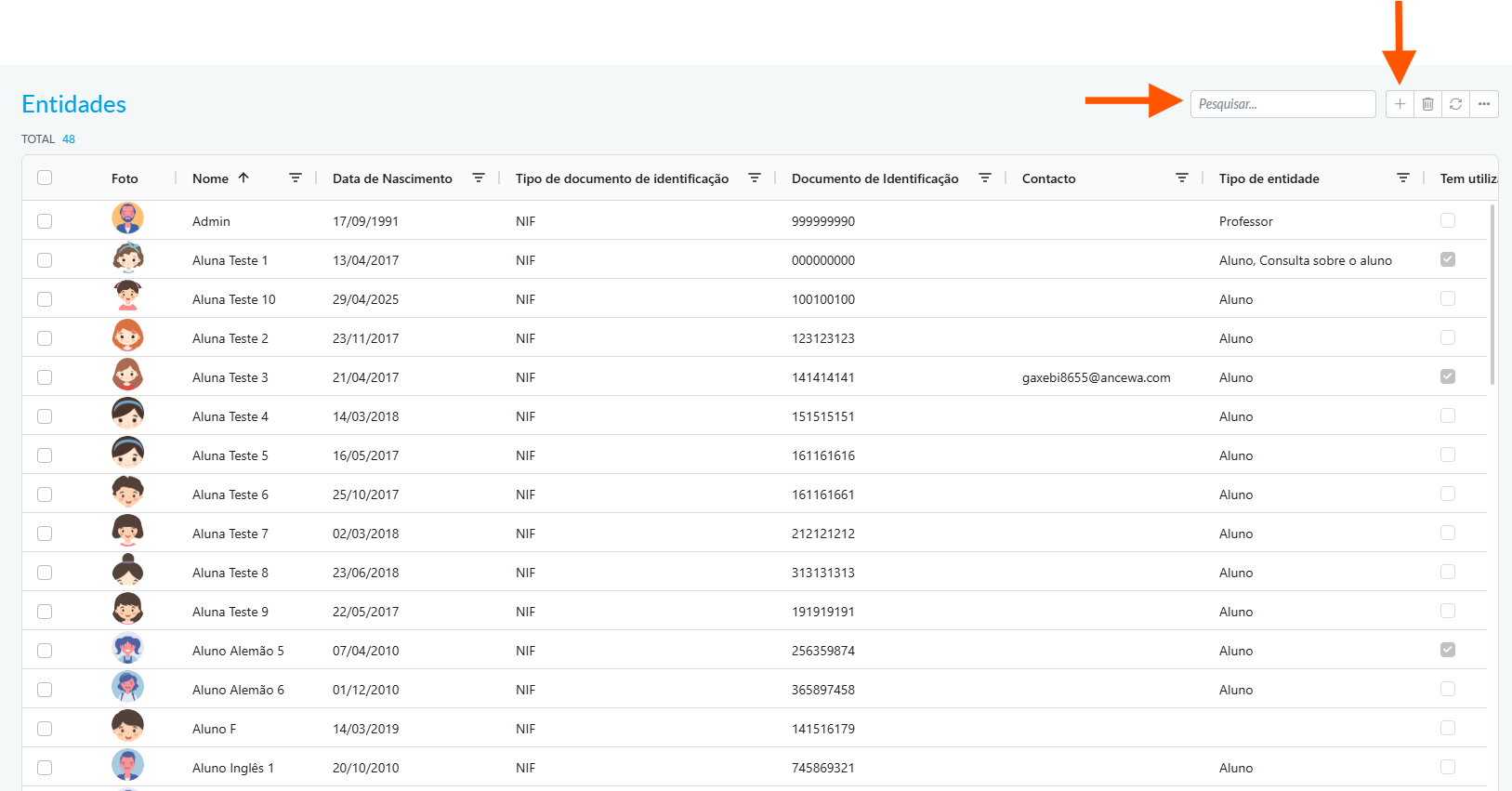1512x791 pixels.
Task: Open the Aluna Teste 3 row name
Action: pyautogui.click(x=230, y=377)
